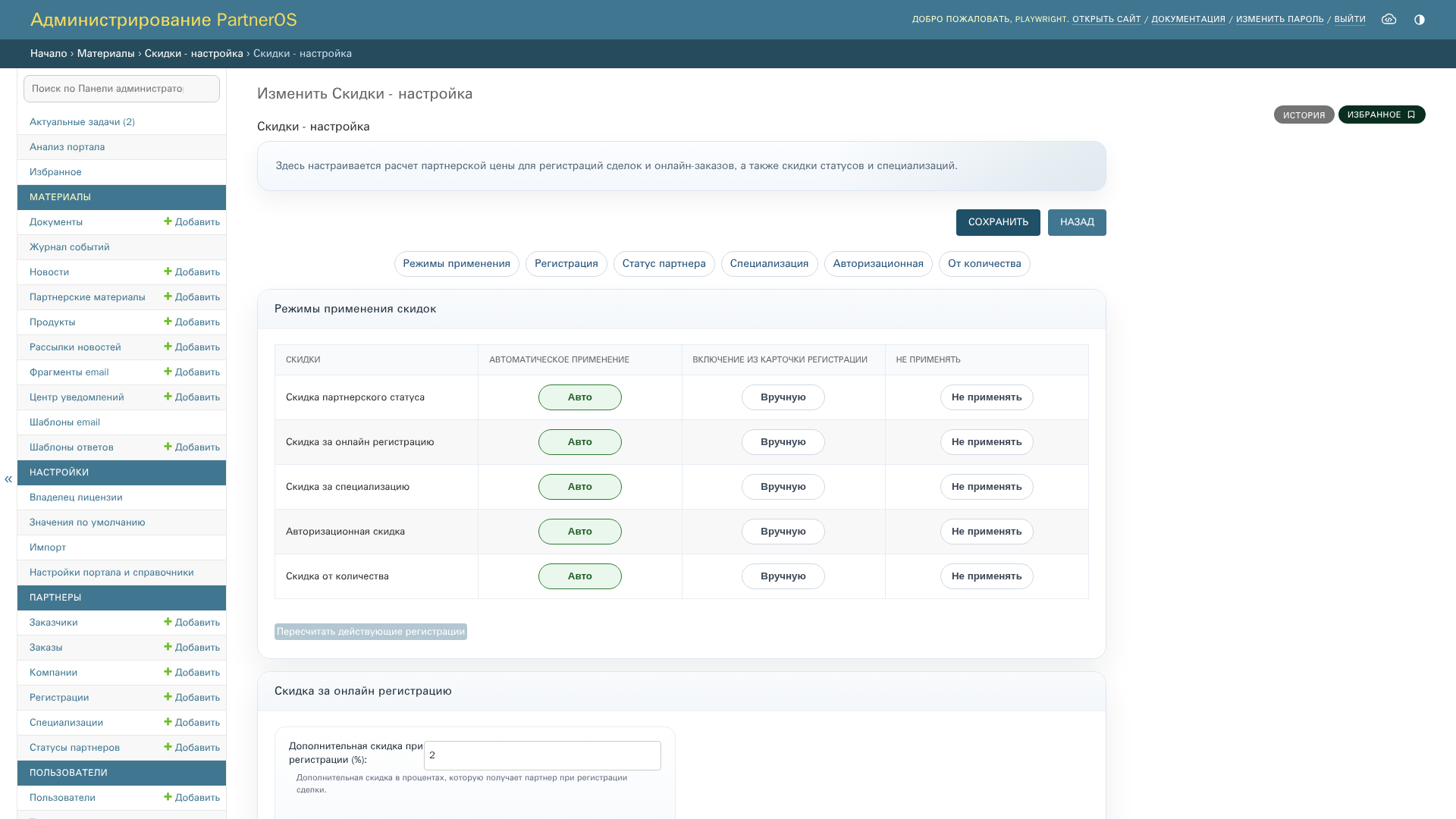
Task: Click the plus add icon for Продукты
Action: tap(168, 322)
